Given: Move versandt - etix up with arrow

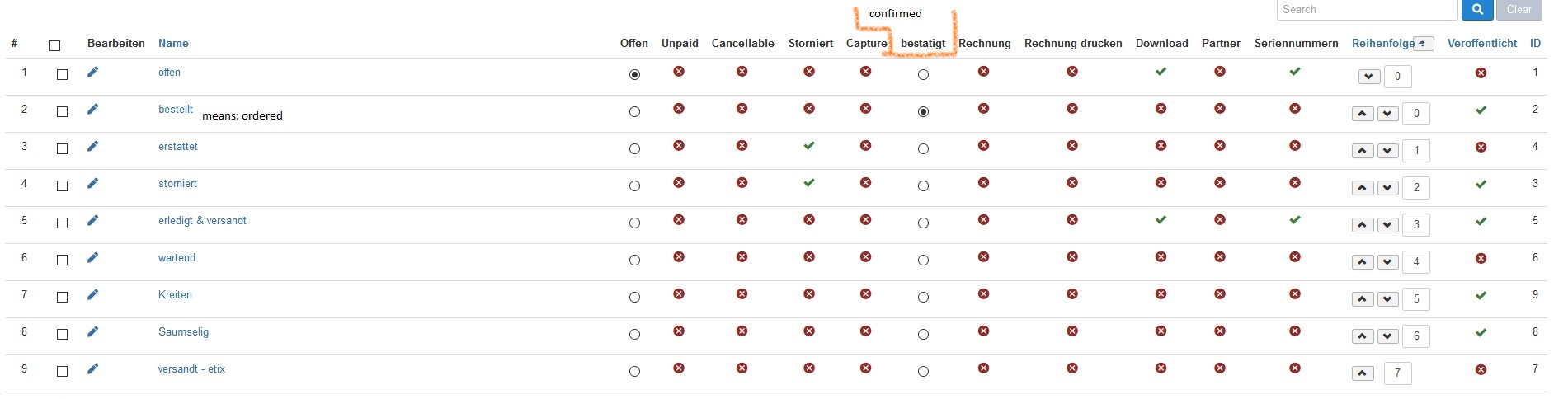Looking at the screenshot, I should tap(1363, 373).
